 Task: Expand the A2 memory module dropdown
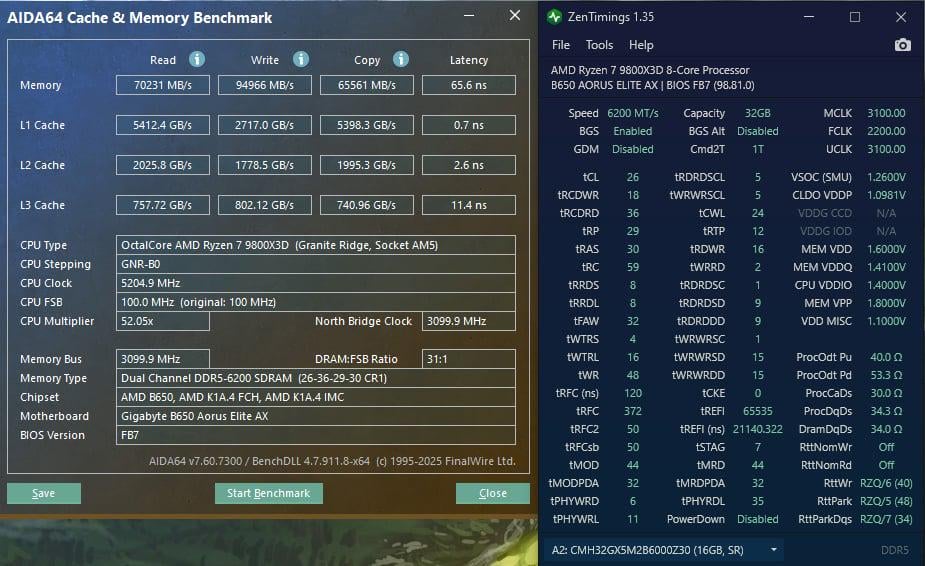coord(773,549)
